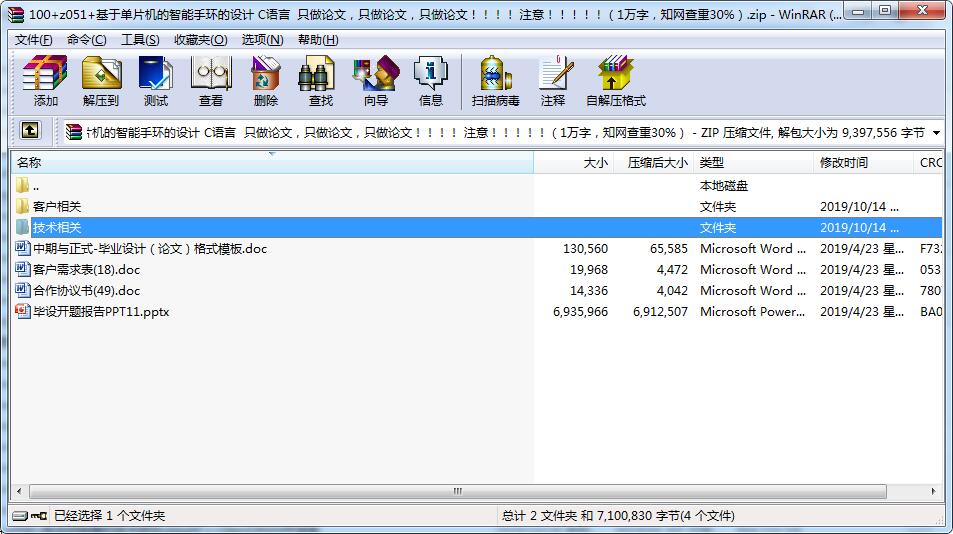Click the key password icon in status bar
The image size is (953, 534).
click(x=39, y=516)
